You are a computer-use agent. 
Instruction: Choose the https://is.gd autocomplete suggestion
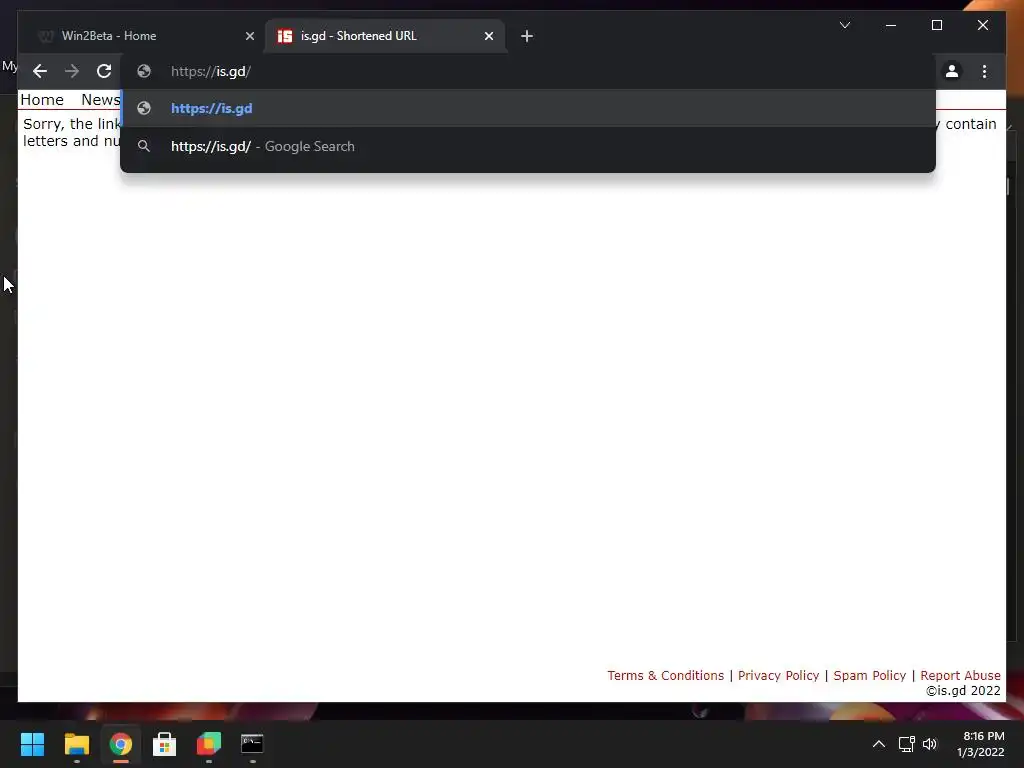tap(528, 108)
